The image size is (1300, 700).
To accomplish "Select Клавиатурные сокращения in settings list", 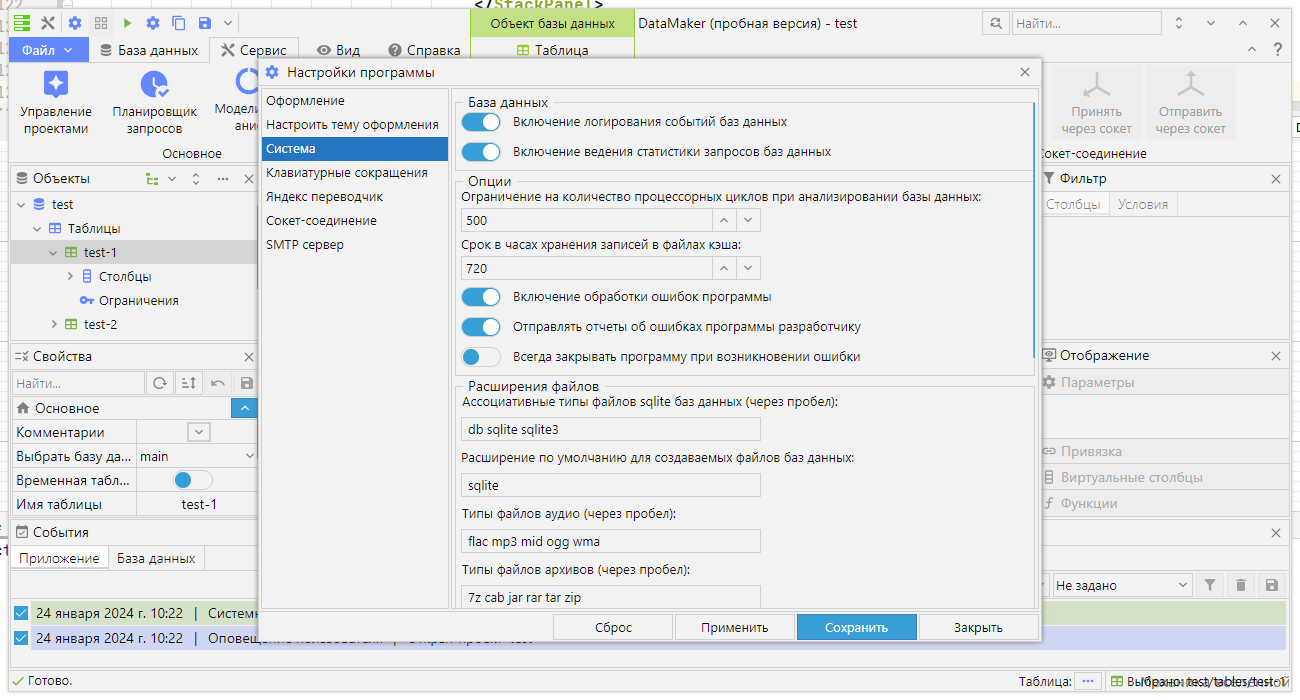I will 355,173.
